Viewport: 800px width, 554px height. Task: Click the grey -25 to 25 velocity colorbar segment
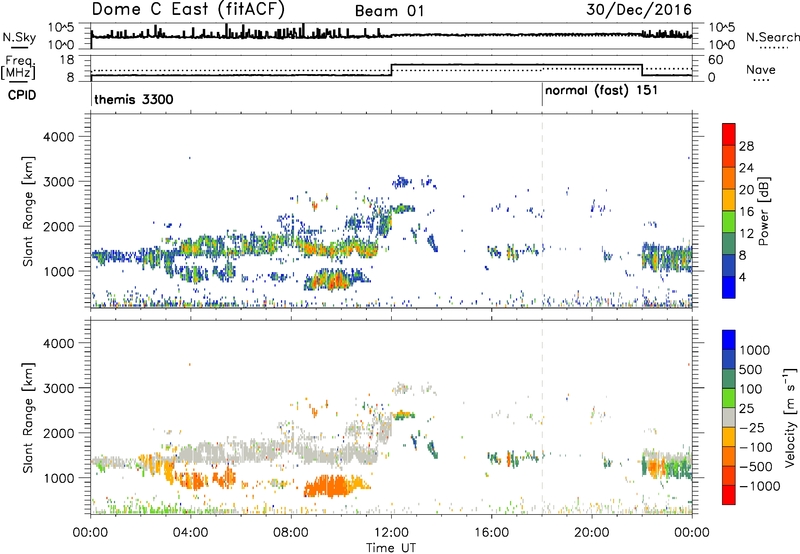[x=729, y=418]
